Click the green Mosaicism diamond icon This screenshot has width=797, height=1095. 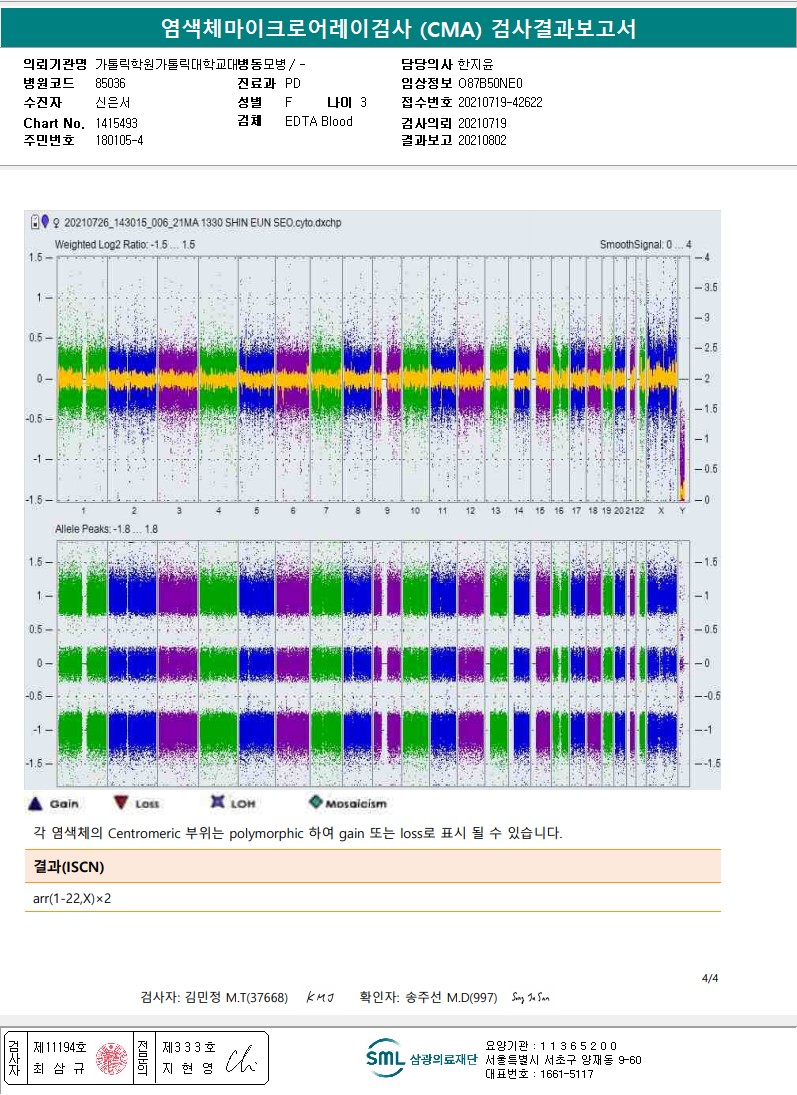click(x=316, y=802)
